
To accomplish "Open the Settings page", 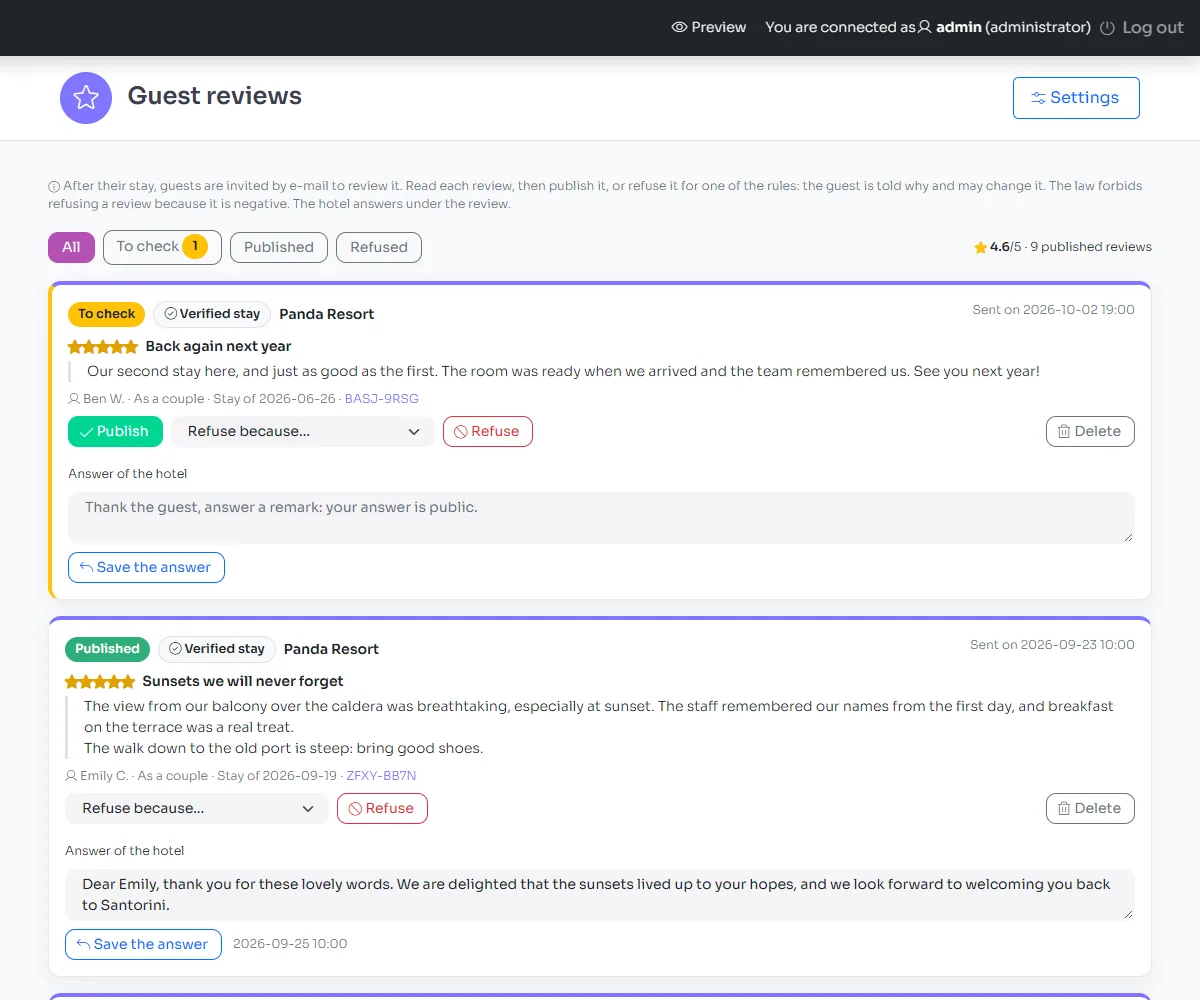I will coord(1076,98).
